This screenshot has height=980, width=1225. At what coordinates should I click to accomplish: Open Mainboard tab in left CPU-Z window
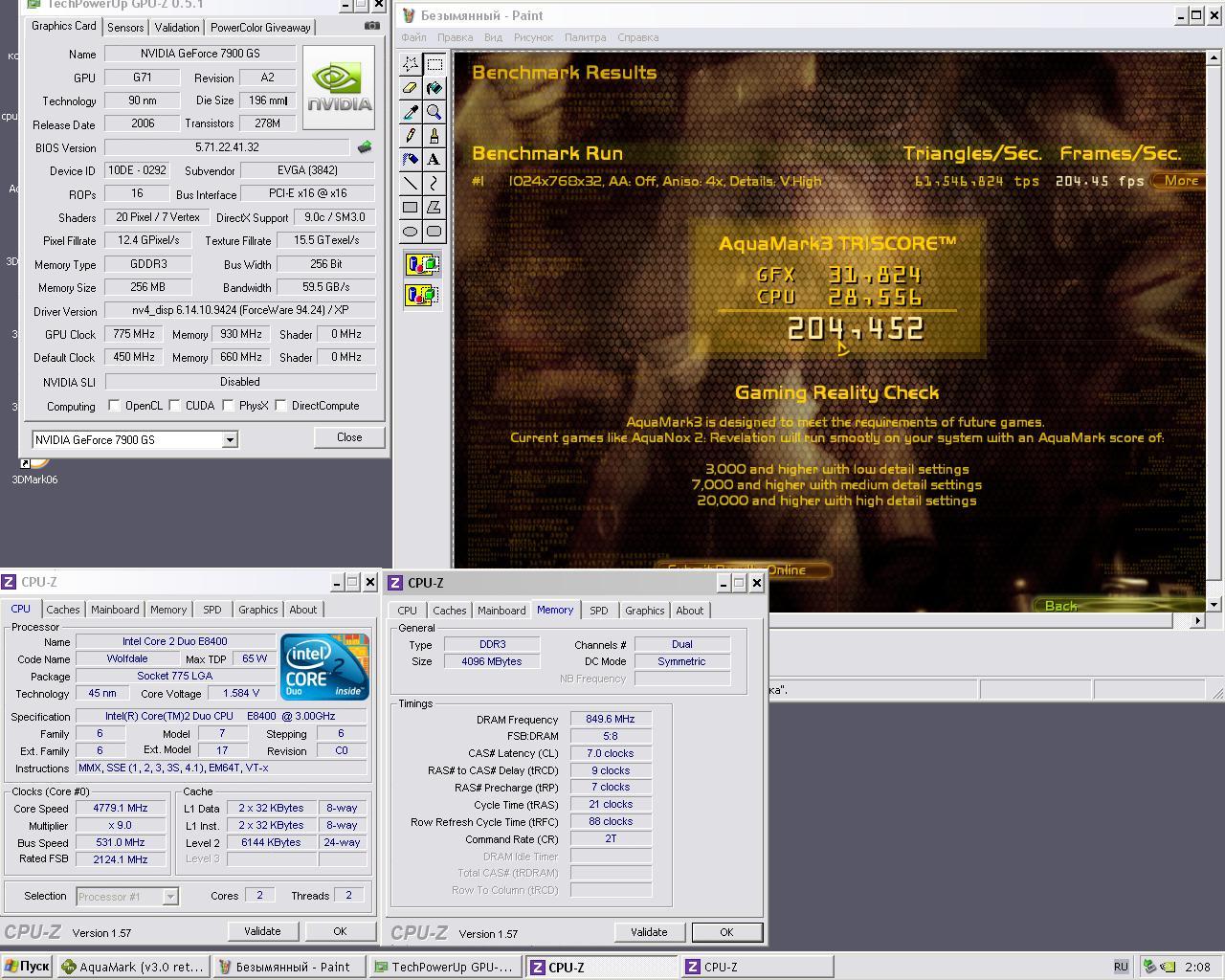click(x=115, y=610)
